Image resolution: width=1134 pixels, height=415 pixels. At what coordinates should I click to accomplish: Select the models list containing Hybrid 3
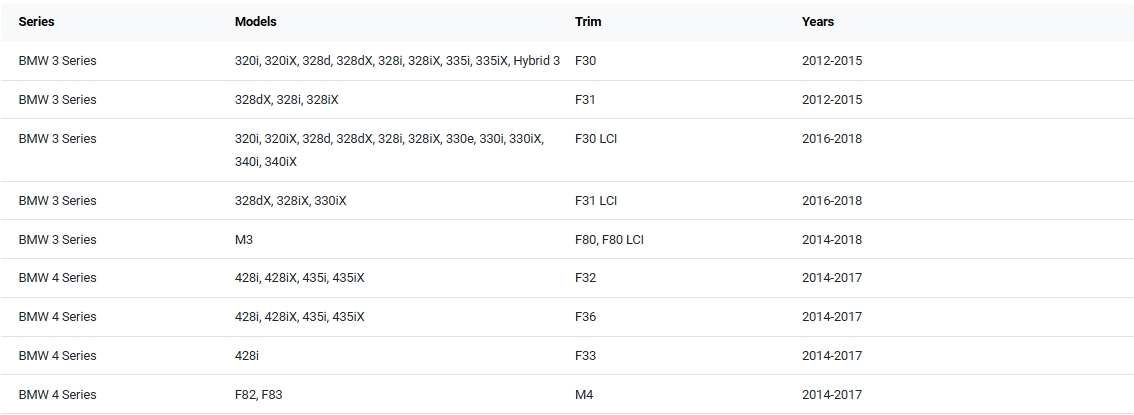pos(397,61)
